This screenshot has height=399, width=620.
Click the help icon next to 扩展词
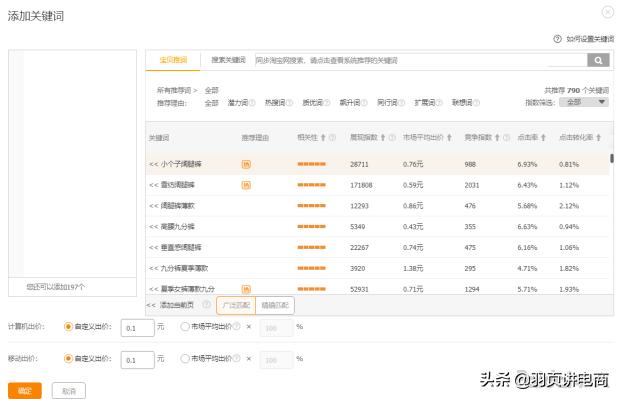[x=439, y=103]
